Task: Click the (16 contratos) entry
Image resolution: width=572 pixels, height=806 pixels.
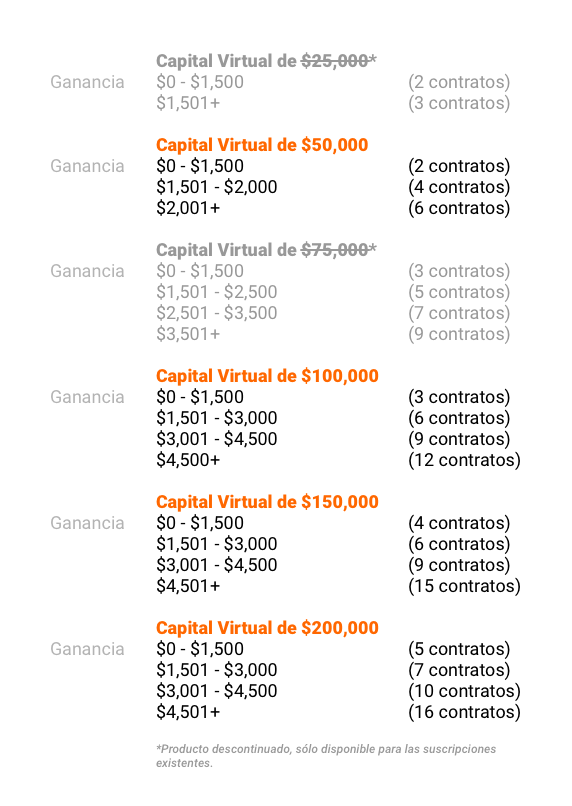Action: coord(464,711)
